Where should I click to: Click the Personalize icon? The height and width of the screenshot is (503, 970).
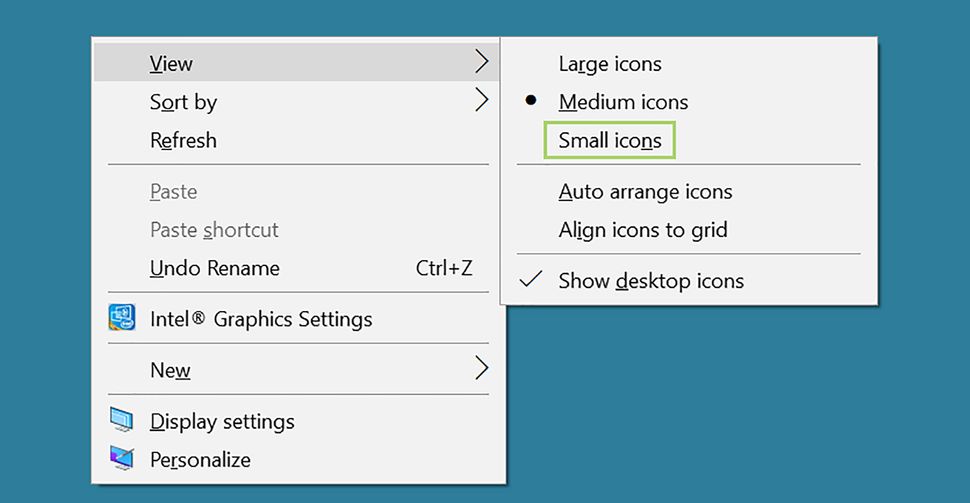point(121,458)
